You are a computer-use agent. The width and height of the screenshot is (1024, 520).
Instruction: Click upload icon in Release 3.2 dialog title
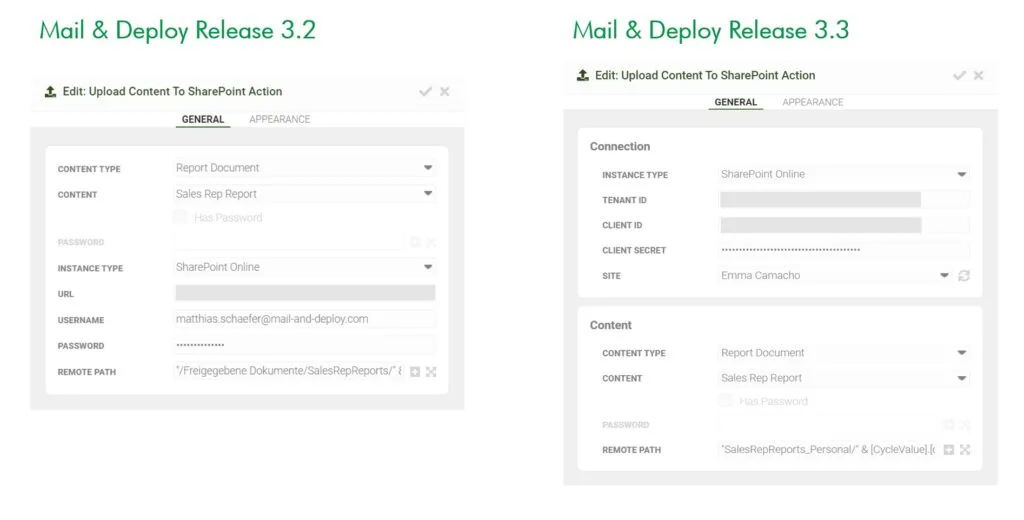(50, 91)
